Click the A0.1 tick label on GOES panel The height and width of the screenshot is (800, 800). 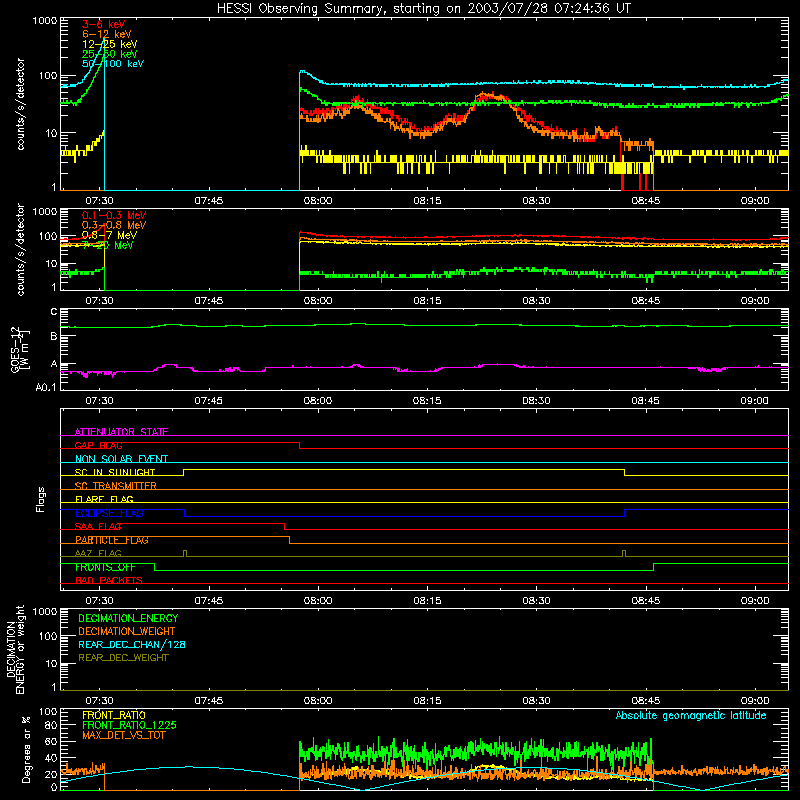[x=46, y=388]
